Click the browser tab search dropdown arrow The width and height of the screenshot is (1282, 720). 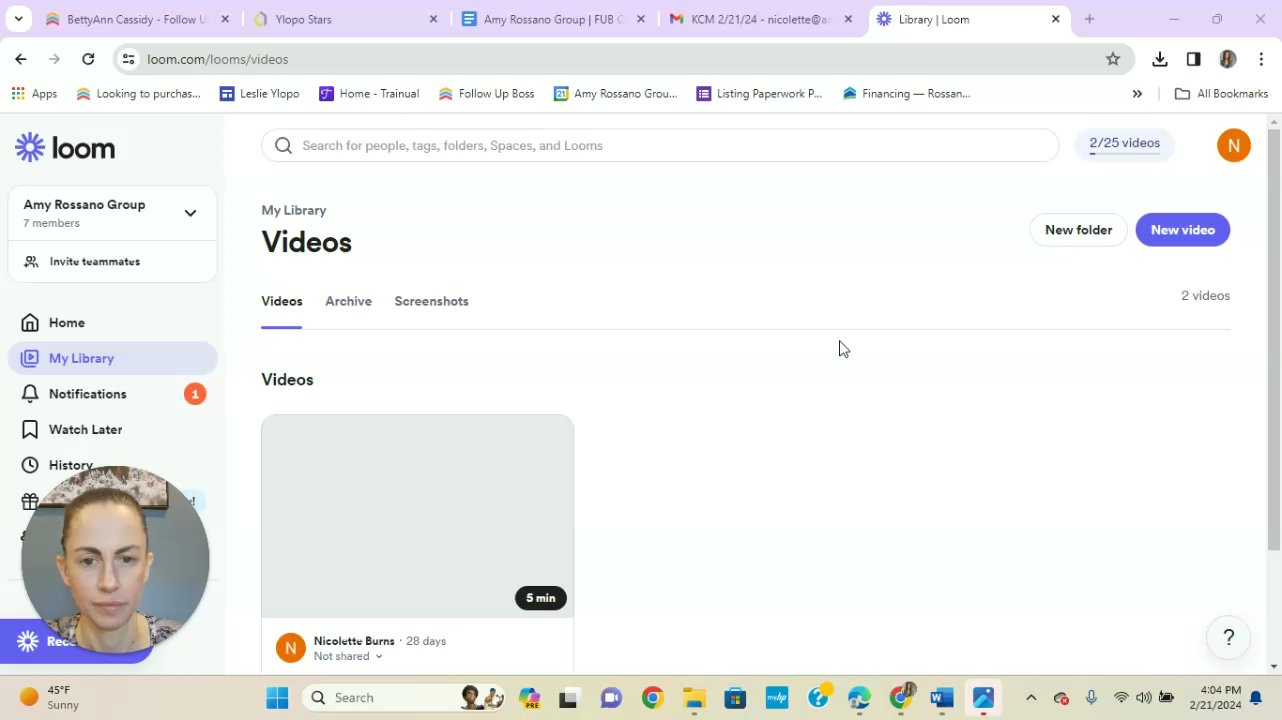click(x=18, y=19)
